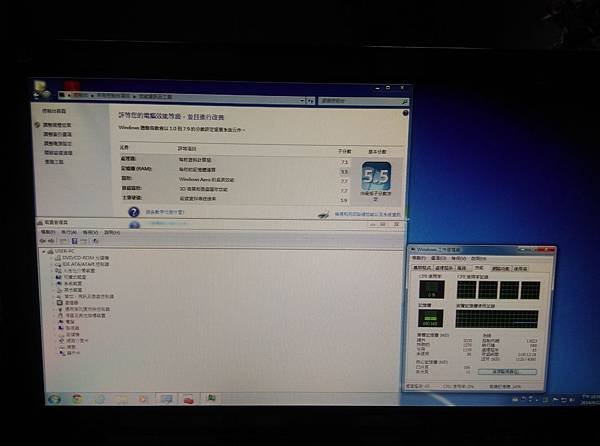Screen dimensions: 600x446
Task: Open the 調整索引選項 link in left pane
Action: [57, 134]
